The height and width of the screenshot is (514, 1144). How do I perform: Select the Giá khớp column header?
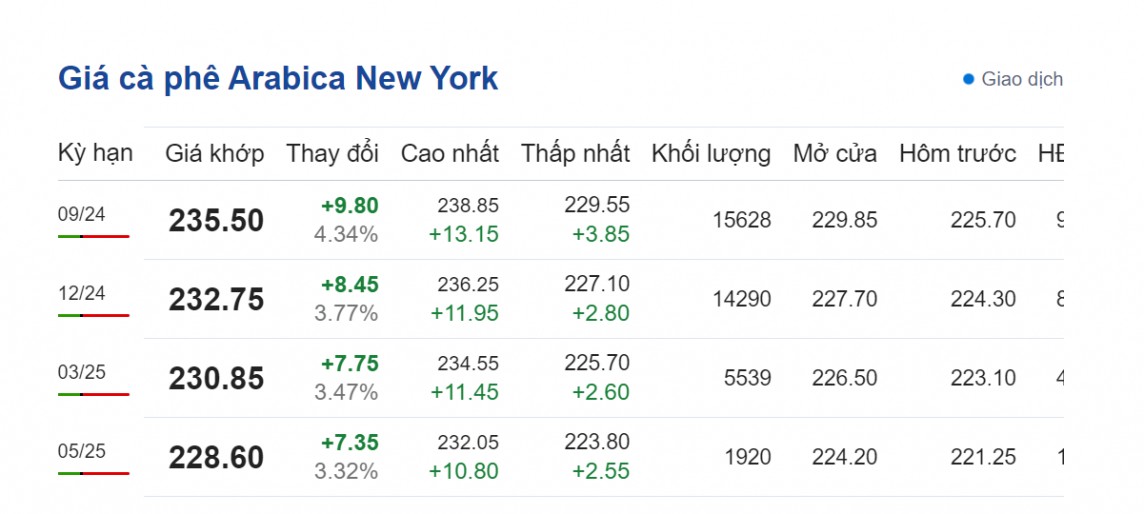click(215, 154)
